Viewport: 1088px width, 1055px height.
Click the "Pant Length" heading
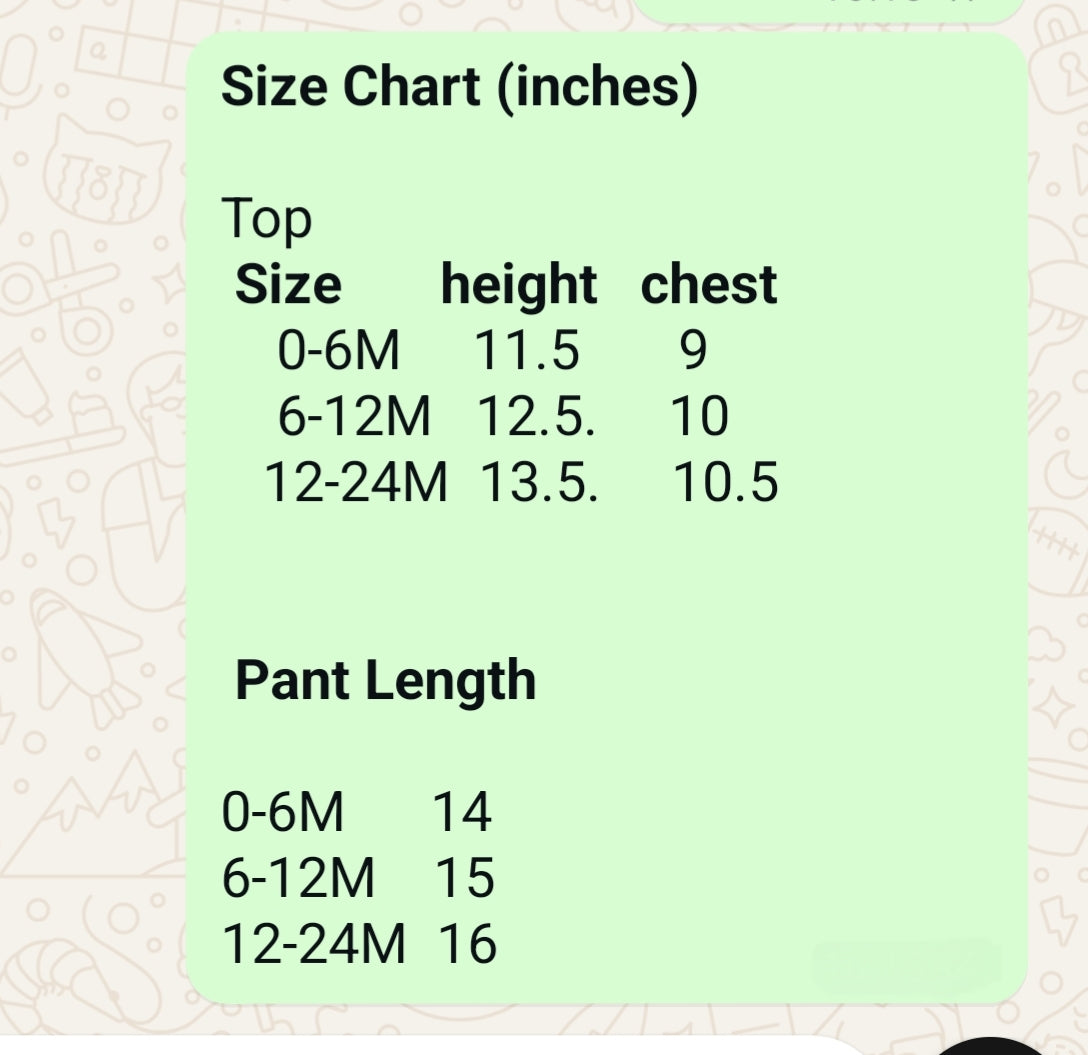coord(385,681)
